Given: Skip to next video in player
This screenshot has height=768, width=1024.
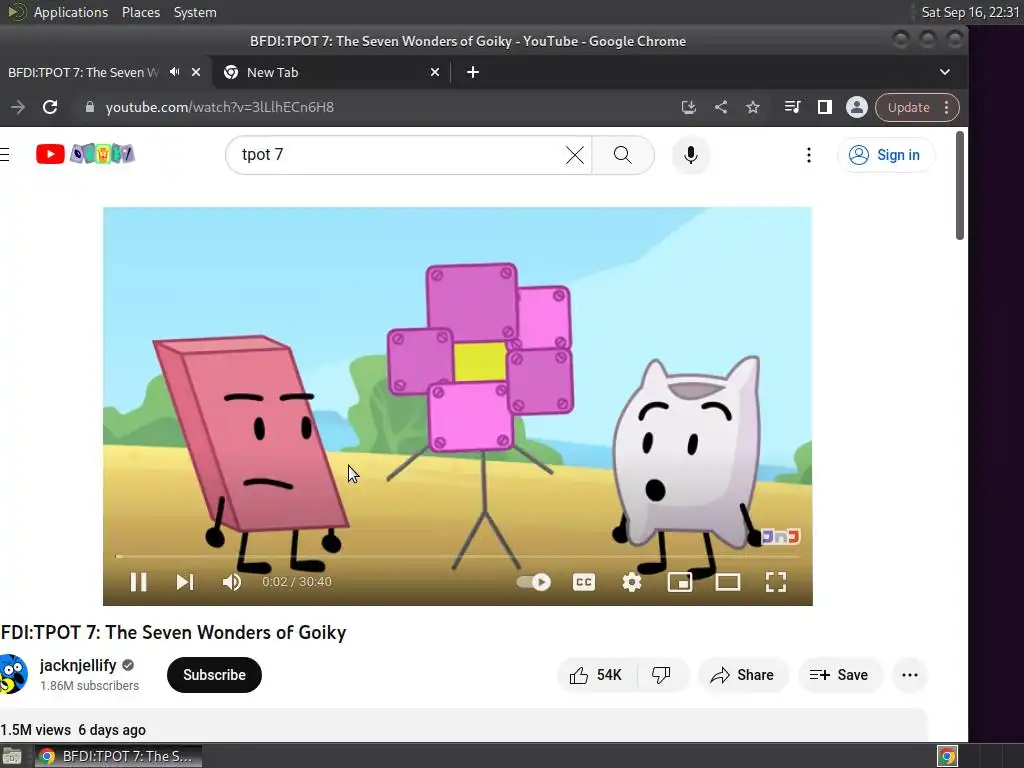Looking at the screenshot, I should point(185,582).
